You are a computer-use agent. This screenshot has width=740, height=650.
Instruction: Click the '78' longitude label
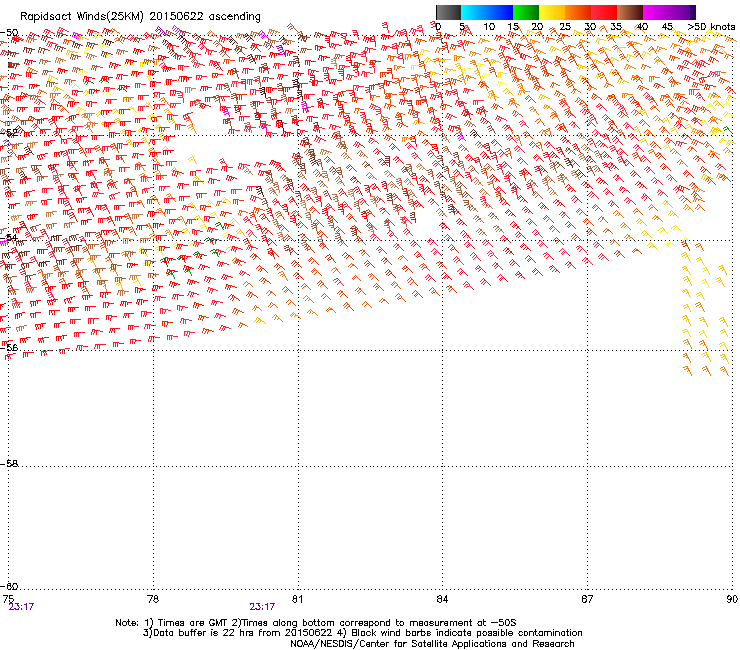click(153, 599)
